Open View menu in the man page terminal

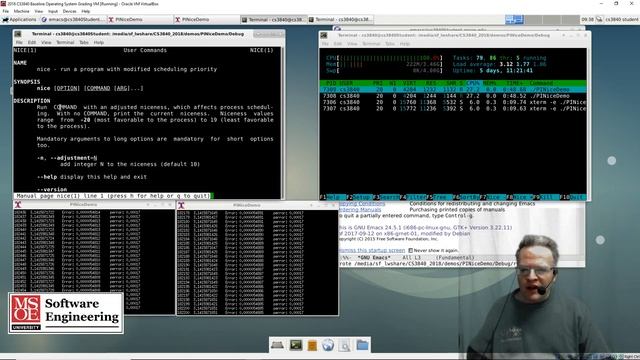46,42
